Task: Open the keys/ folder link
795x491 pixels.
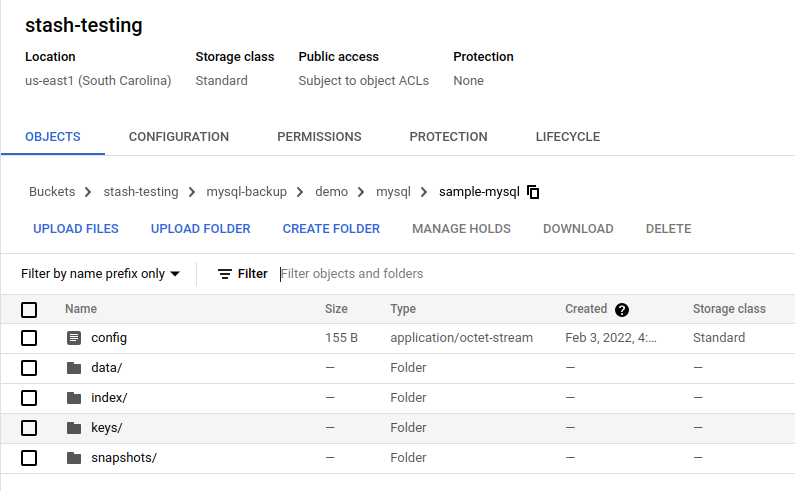Action: pos(106,428)
